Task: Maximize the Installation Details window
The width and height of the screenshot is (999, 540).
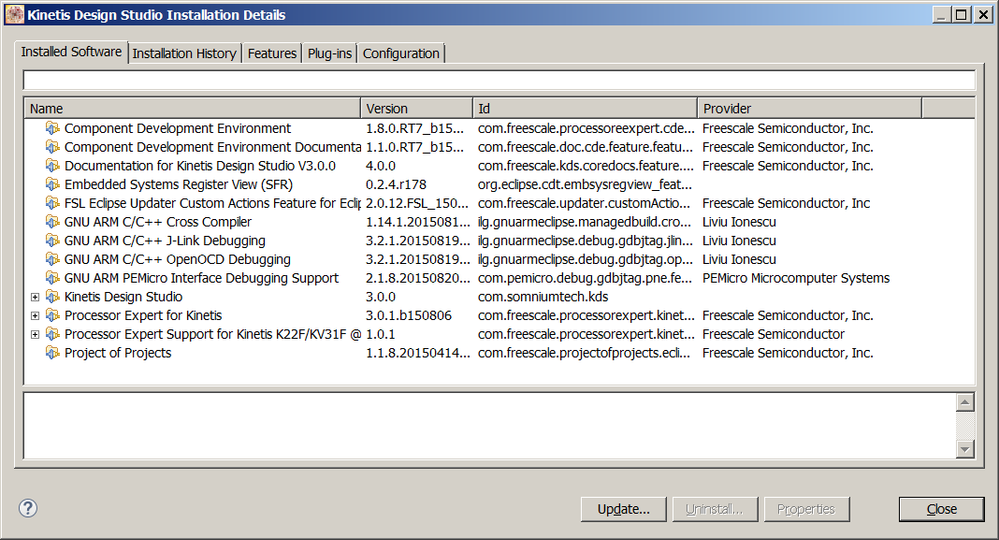Action: click(x=961, y=15)
